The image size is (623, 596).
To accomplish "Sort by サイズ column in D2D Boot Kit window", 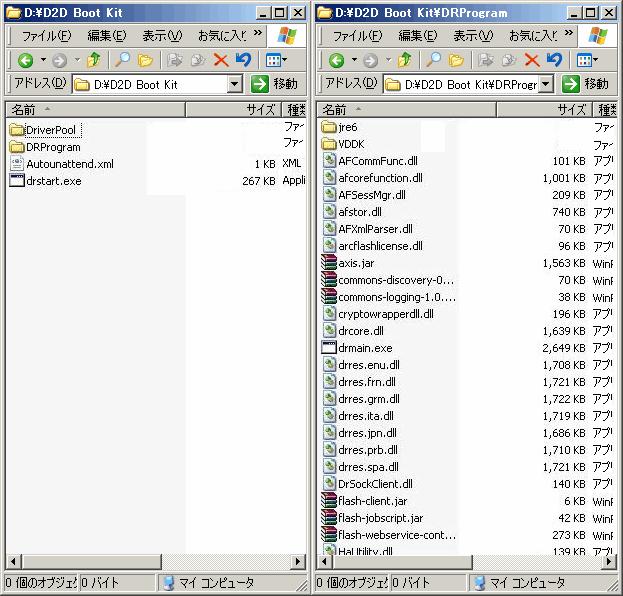I will pyautogui.click(x=234, y=109).
